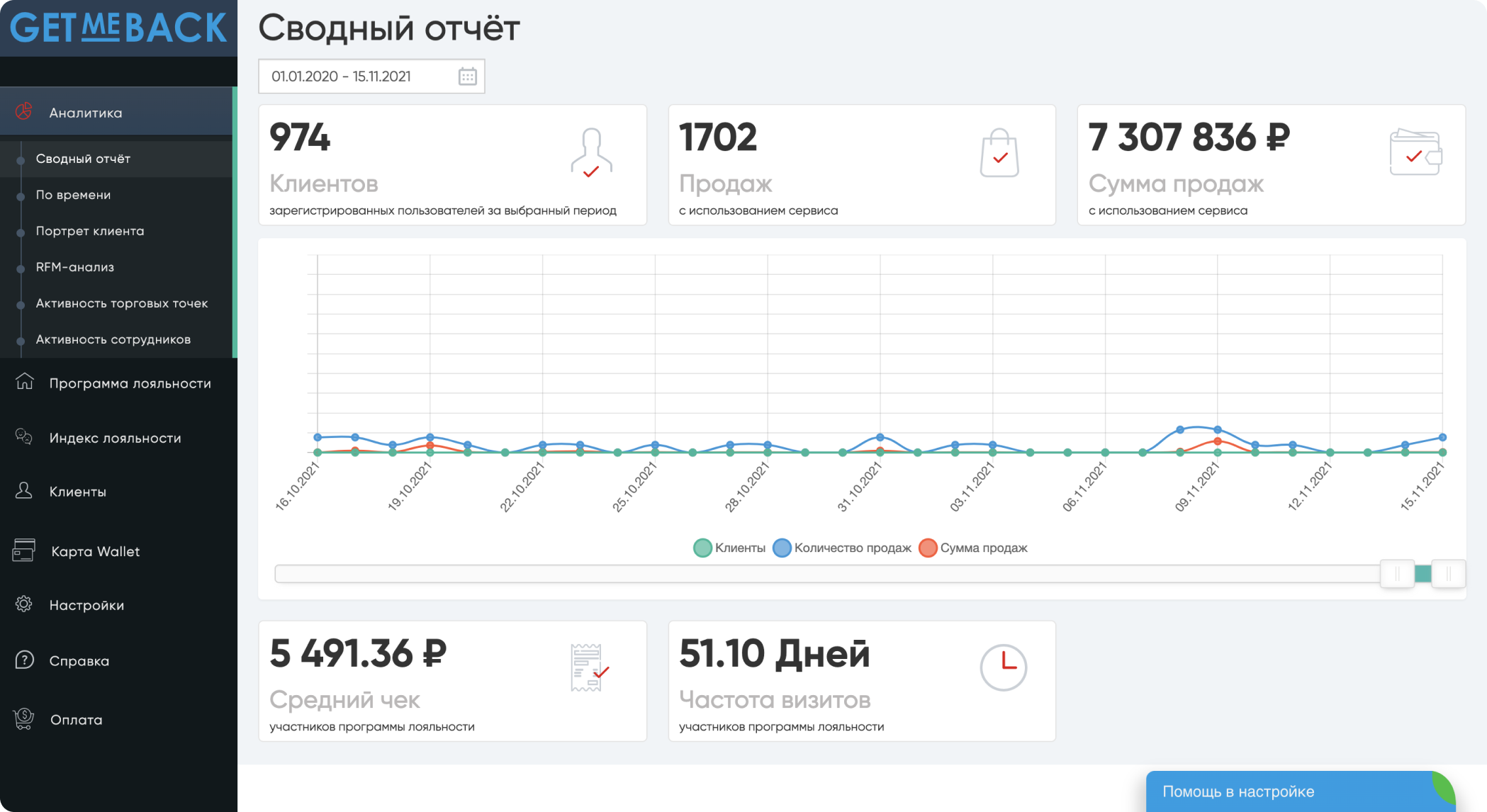Click the wallet icon in Сумма продаж card
This screenshot has width=1487, height=812.
coord(1415,152)
